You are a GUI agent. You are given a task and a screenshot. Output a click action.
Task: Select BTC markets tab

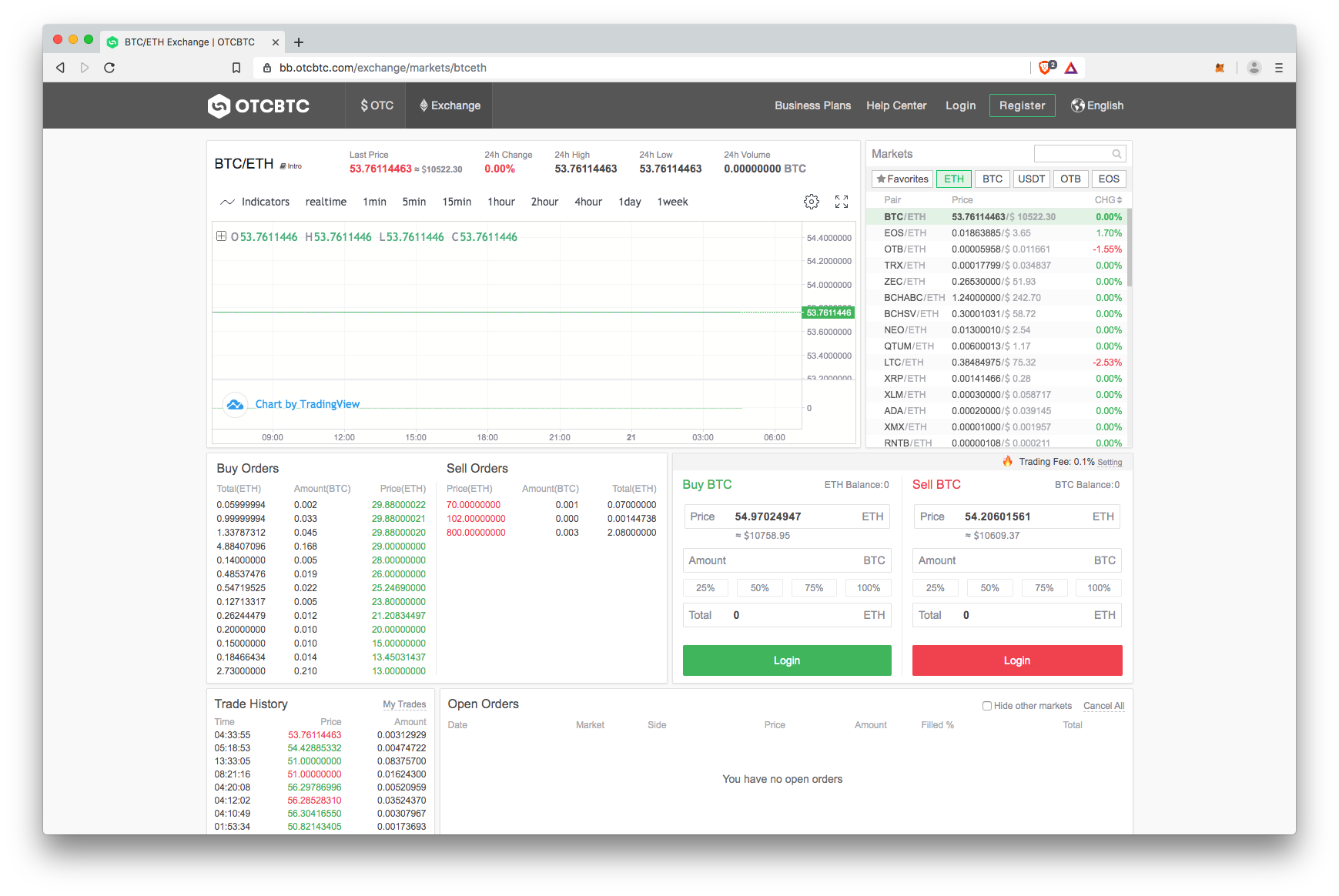993,179
